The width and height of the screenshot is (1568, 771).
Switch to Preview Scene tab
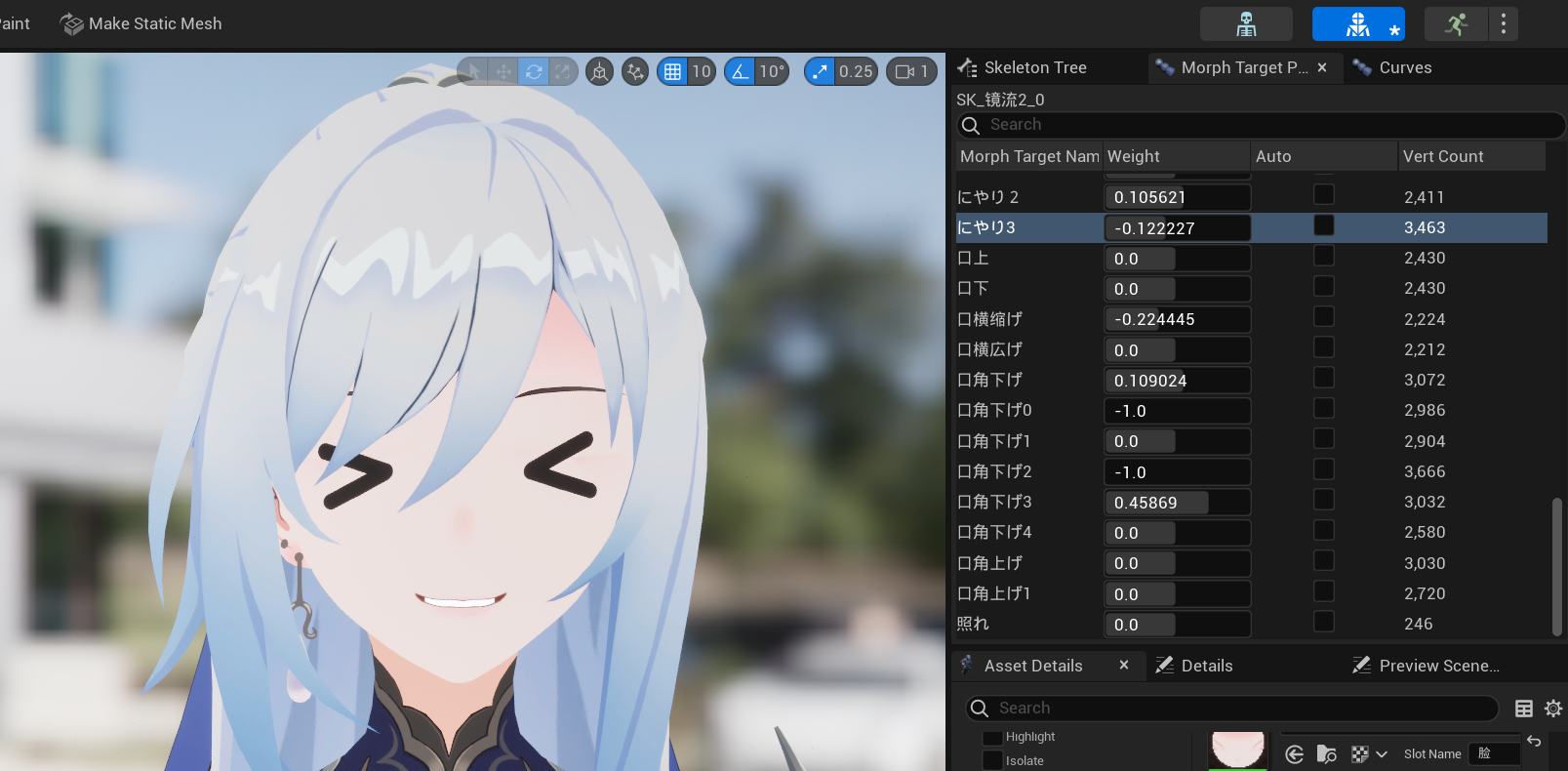[1427, 666]
